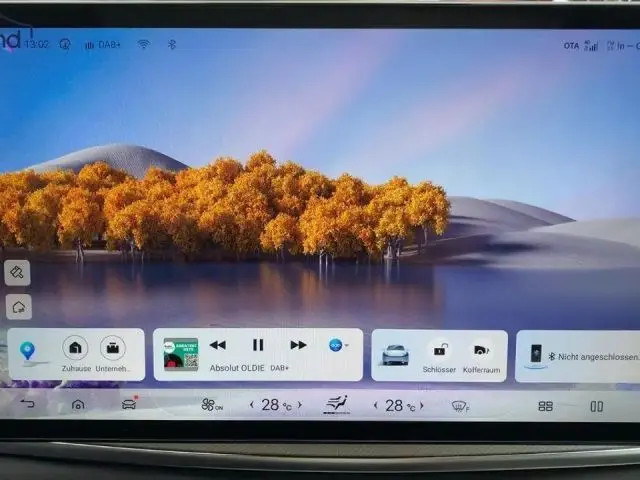Toggle the windshield defrost button

[x=460, y=406]
